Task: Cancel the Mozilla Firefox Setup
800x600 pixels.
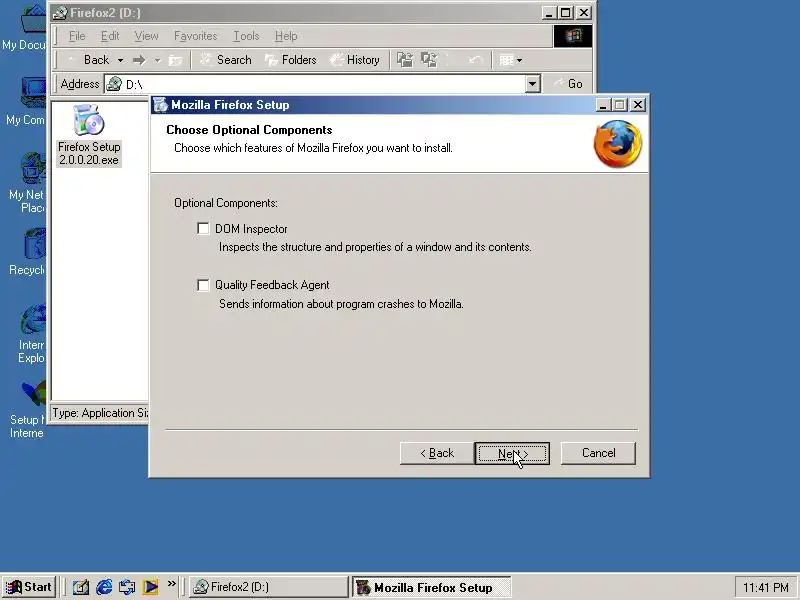Action: tap(598, 453)
